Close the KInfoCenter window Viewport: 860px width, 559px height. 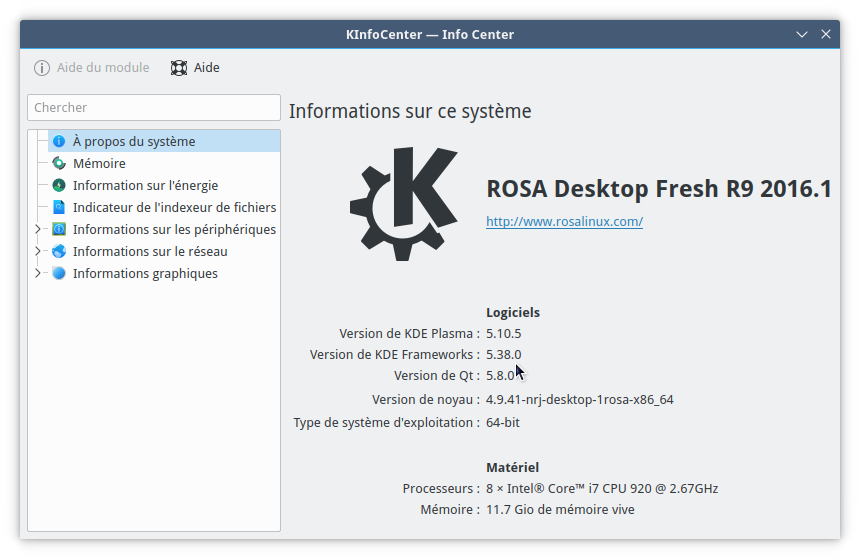point(826,34)
